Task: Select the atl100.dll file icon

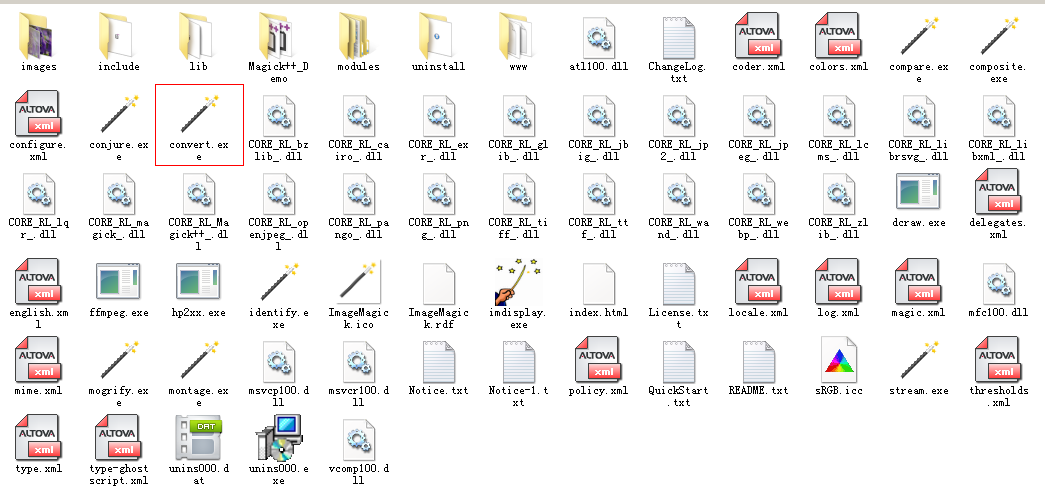Action: click(x=598, y=37)
